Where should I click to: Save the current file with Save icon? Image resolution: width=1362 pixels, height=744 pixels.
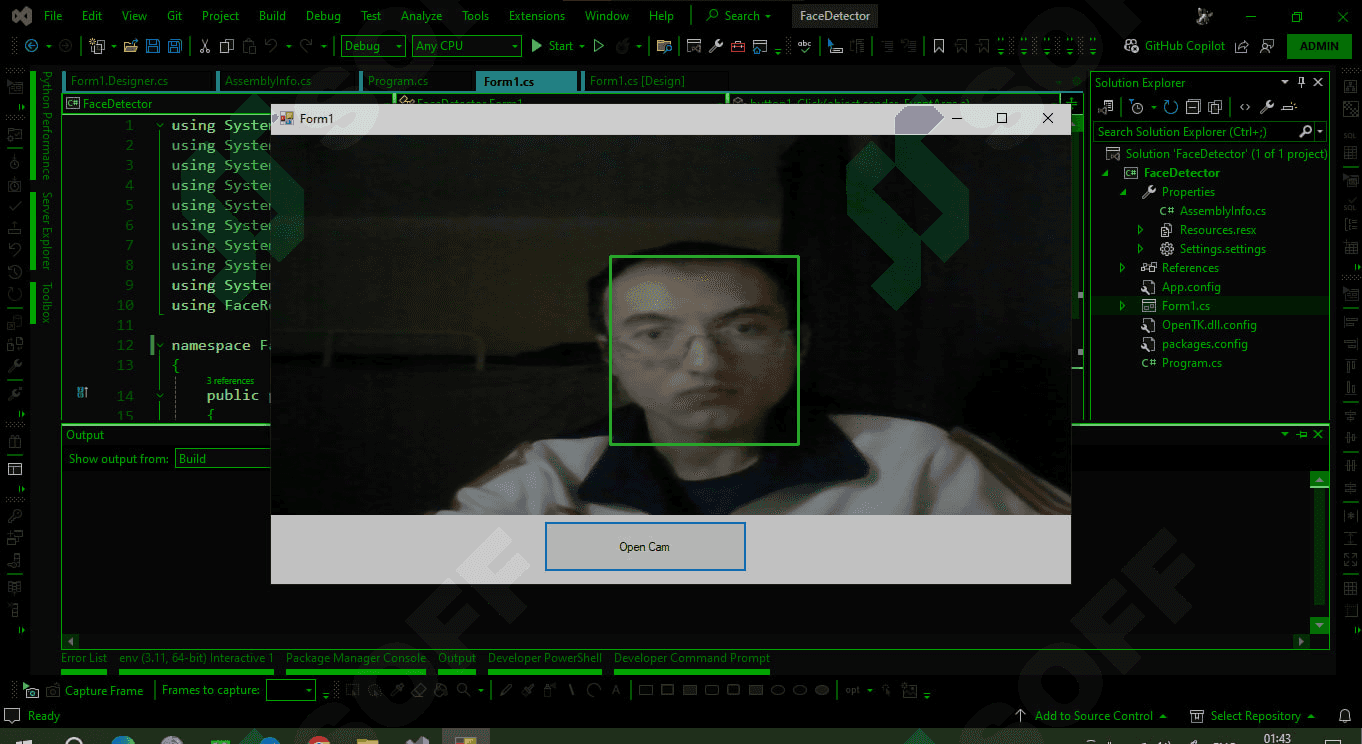coord(153,46)
